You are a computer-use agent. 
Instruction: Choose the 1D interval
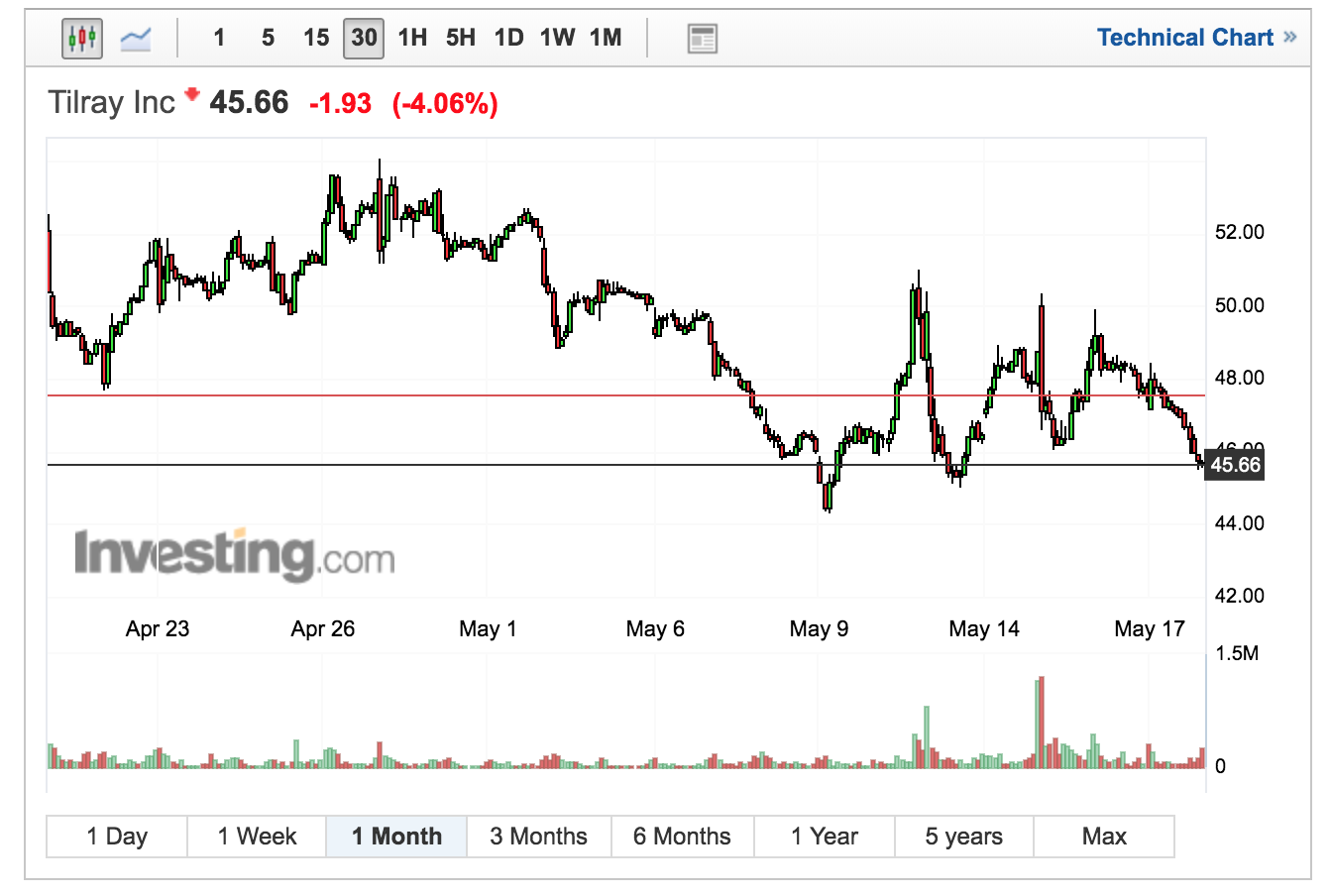coord(508,38)
